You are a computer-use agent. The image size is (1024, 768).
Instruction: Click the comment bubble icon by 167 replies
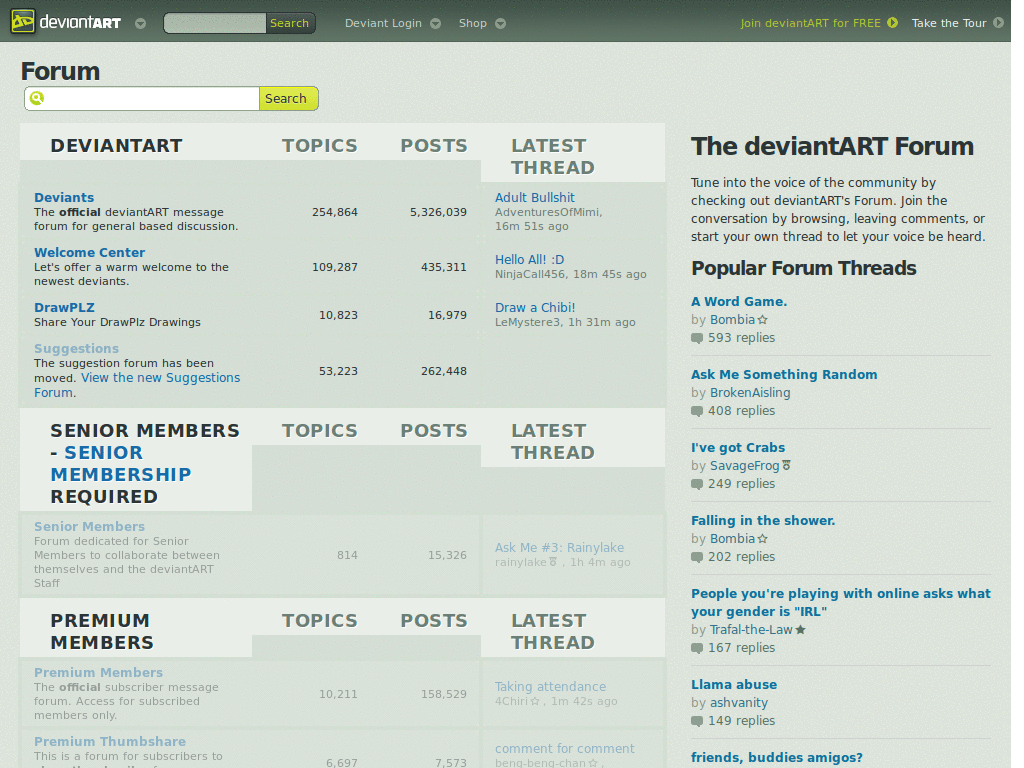[697, 648]
